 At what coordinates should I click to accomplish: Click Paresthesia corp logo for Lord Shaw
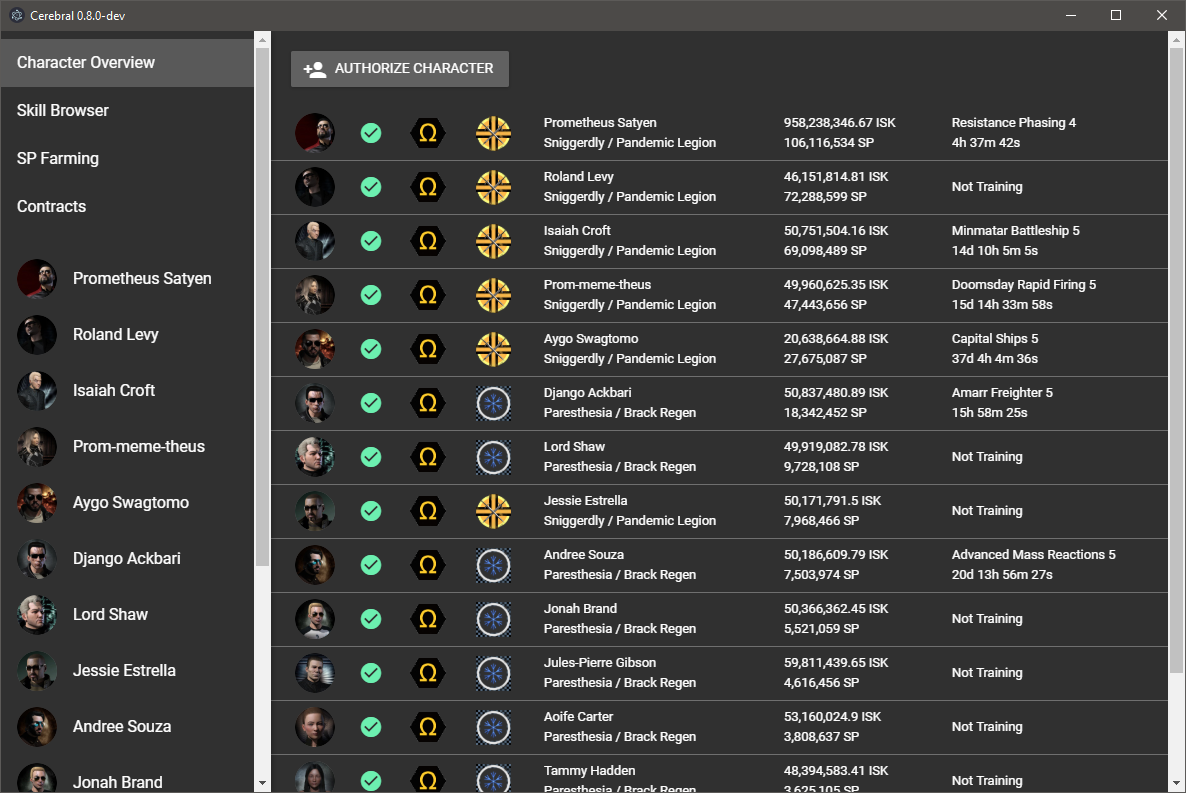(x=493, y=457)
